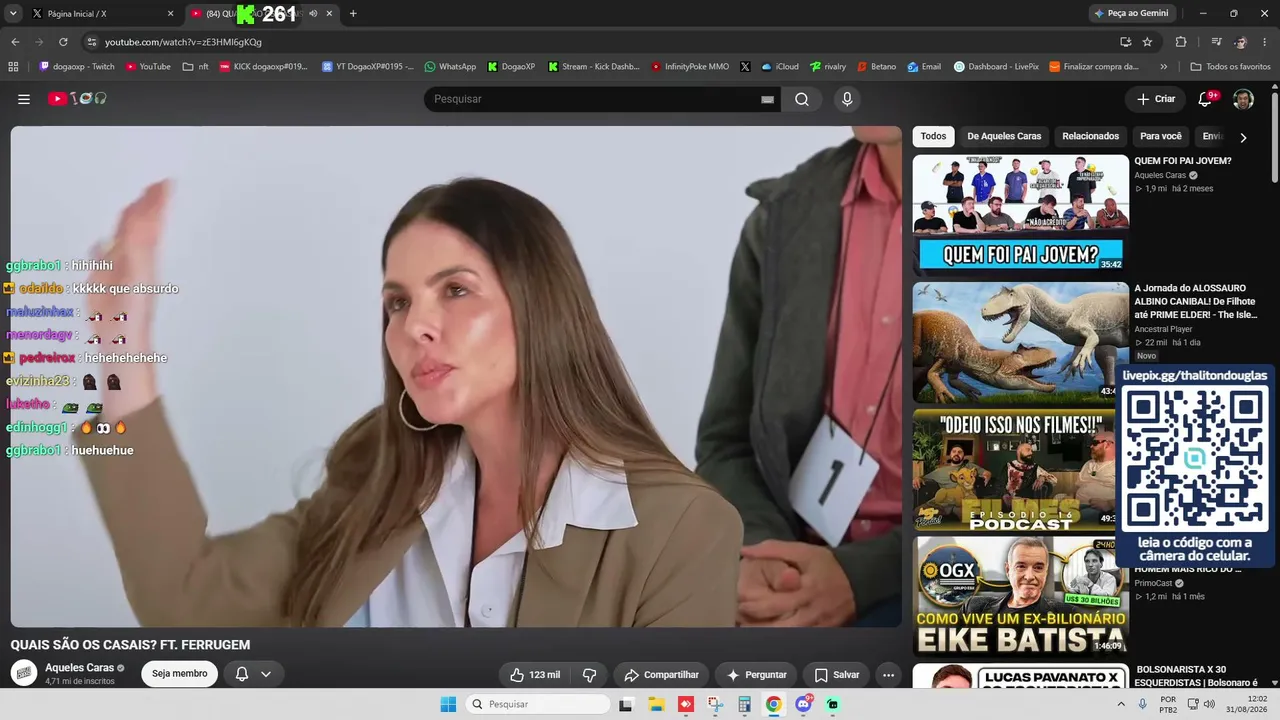The width and height of the screenshot is (1280, 720).
Task: Open the WhatsApp bookmark
Action: coord(450,67)
